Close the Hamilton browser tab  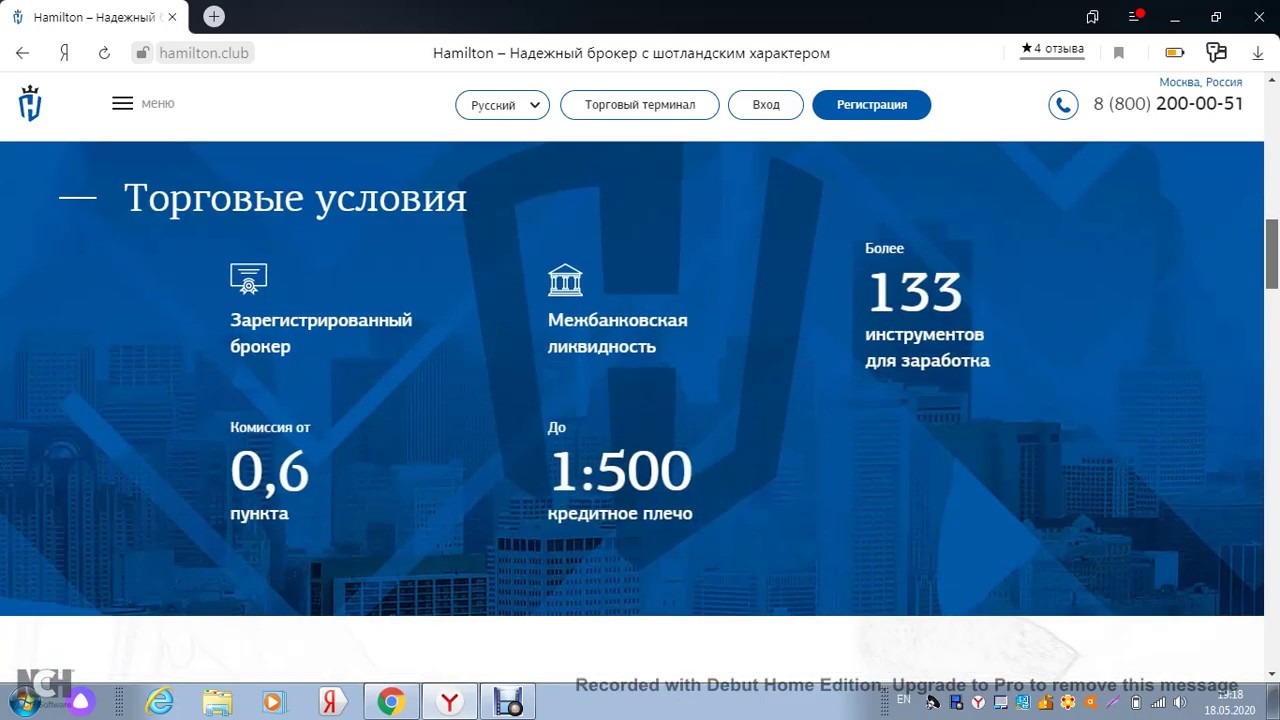172,17
